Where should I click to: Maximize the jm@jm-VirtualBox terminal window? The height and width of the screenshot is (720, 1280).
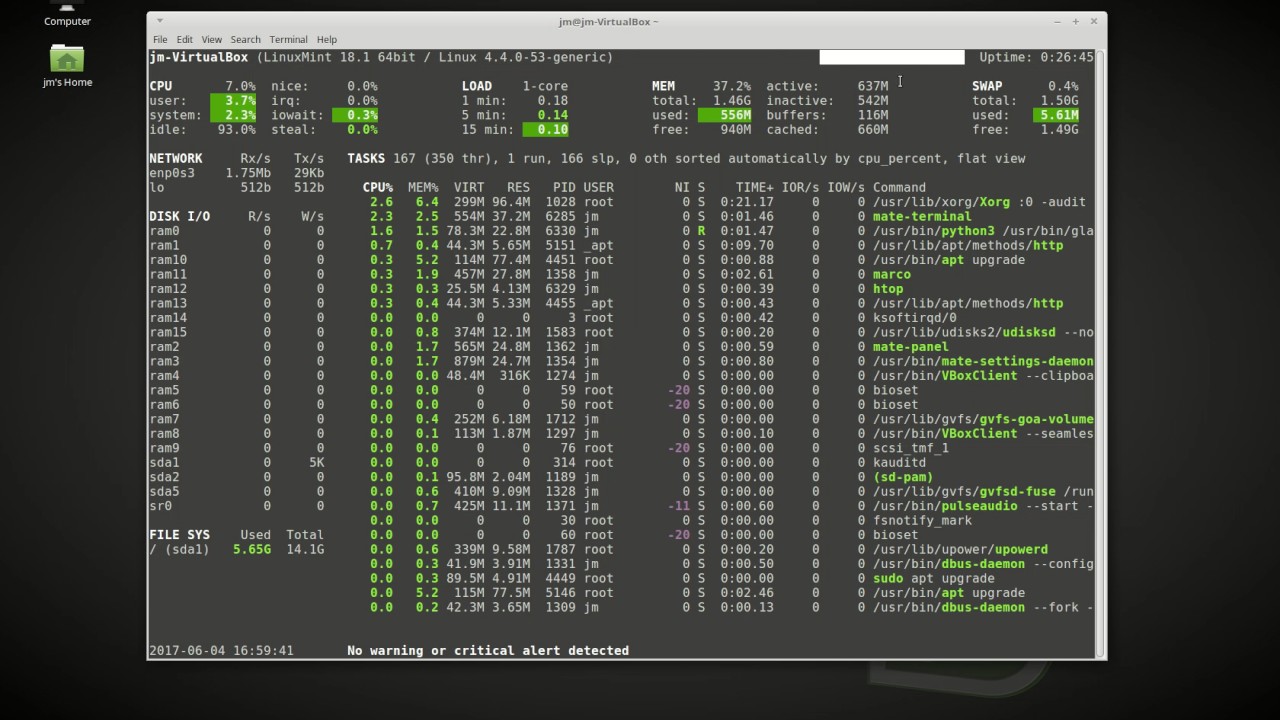pos(1075,21)
